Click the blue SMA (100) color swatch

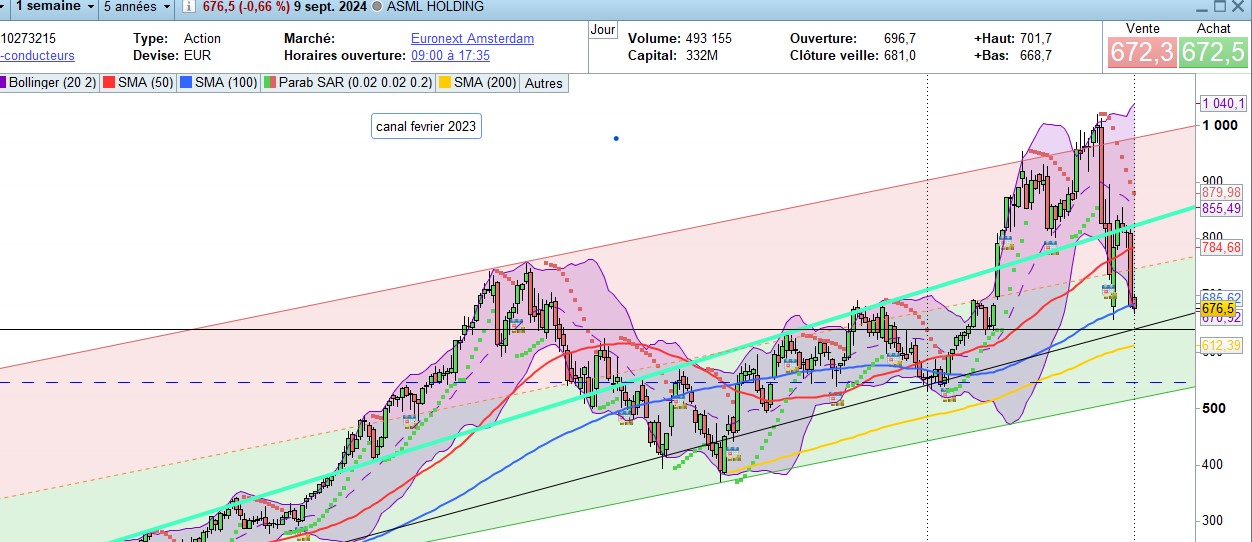(x=186, y=83)
